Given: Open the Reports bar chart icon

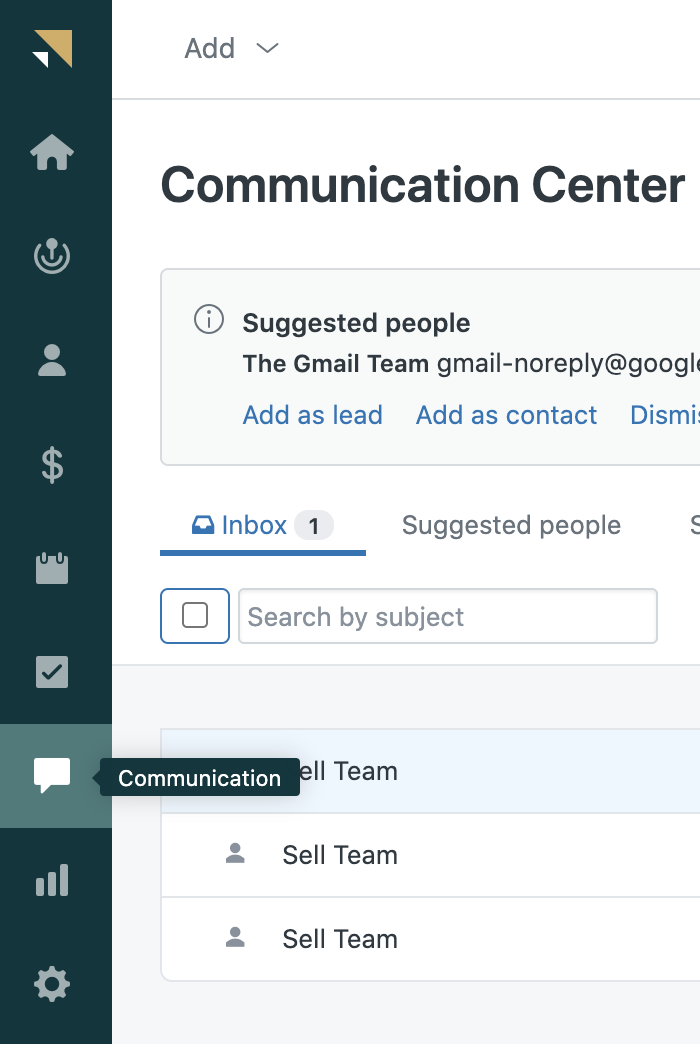Looking at the screenshot, I should (52, 880).
